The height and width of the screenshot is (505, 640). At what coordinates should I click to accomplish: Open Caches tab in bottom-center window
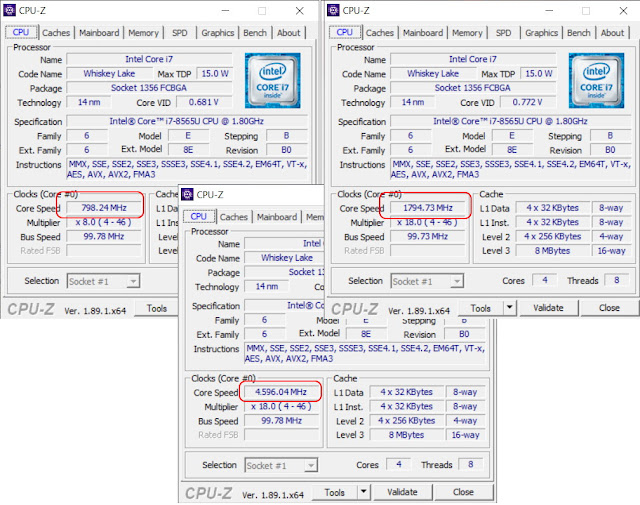point(234,217)
